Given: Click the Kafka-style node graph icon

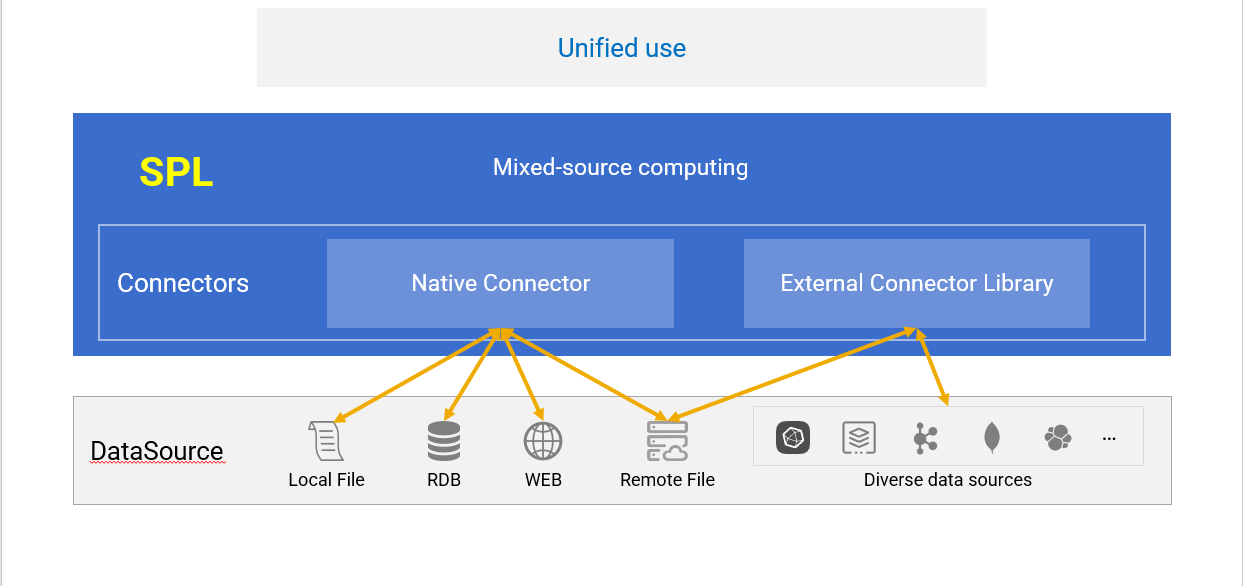Looking at the screenshot, I should pyautogui.click(x=925, y=437).
